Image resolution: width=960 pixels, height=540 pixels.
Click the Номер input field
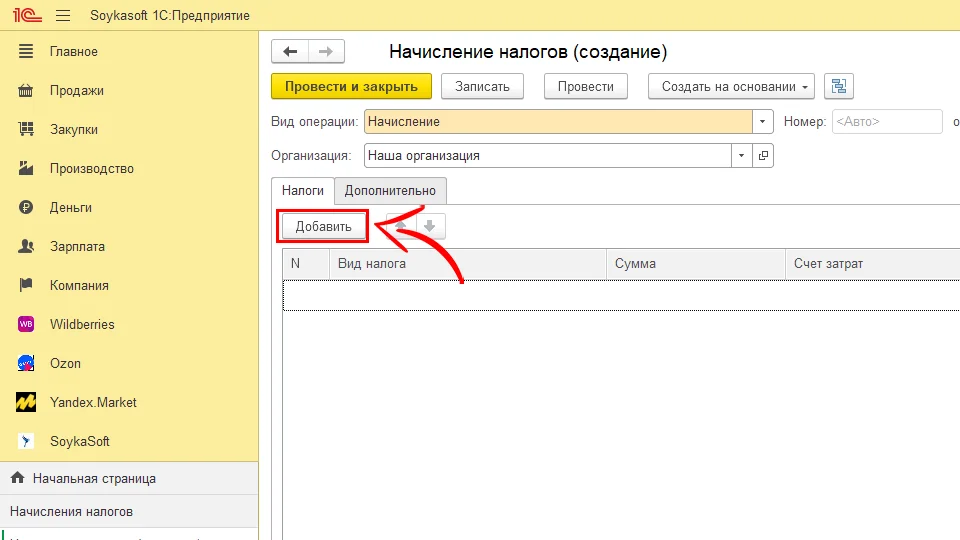click(x=885, y=122)
